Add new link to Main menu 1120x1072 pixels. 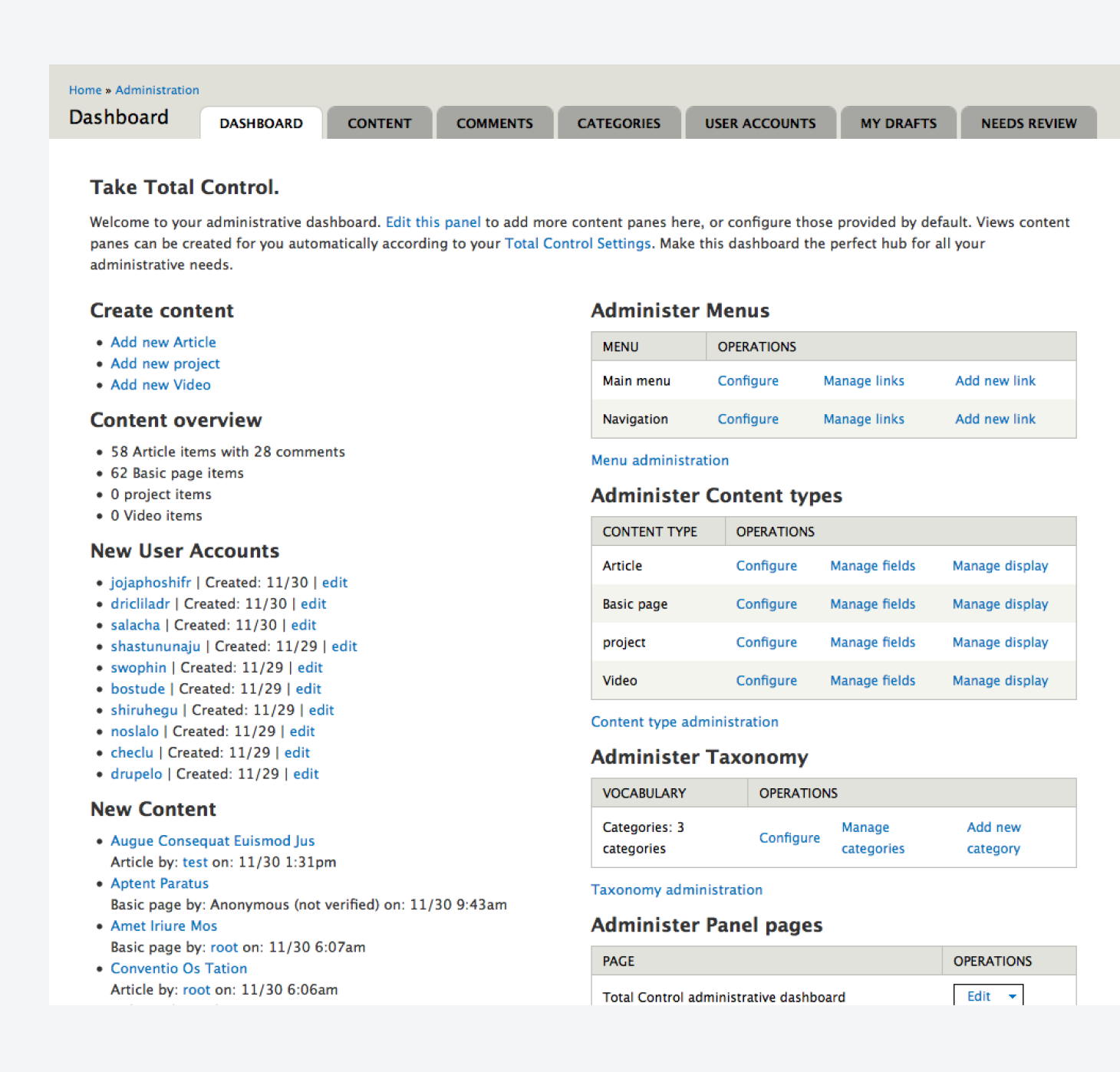995,380
